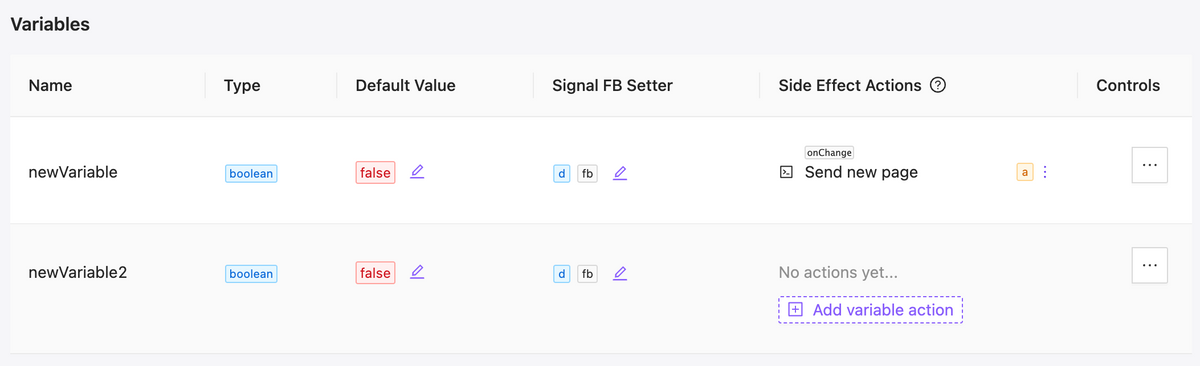Screen dimensions: 1200x366
Task: Click terminal icon next to Send new page
Action: 787,172
